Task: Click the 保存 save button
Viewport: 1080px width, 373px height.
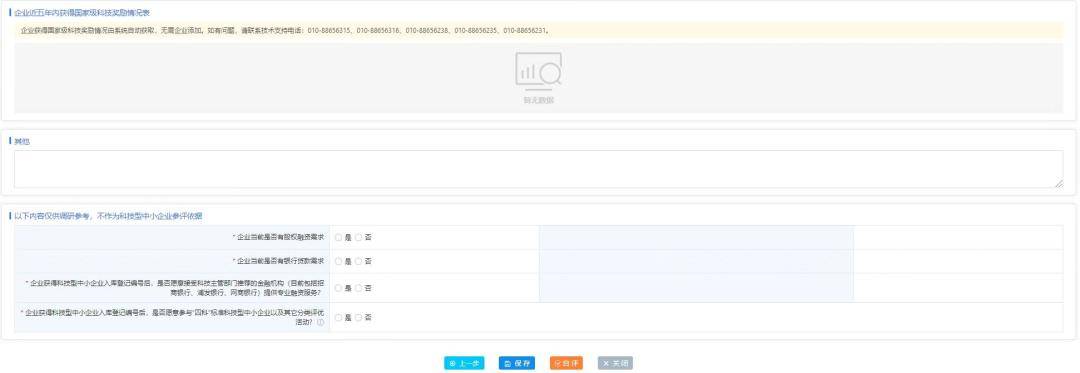Action: tap(517, 363)
